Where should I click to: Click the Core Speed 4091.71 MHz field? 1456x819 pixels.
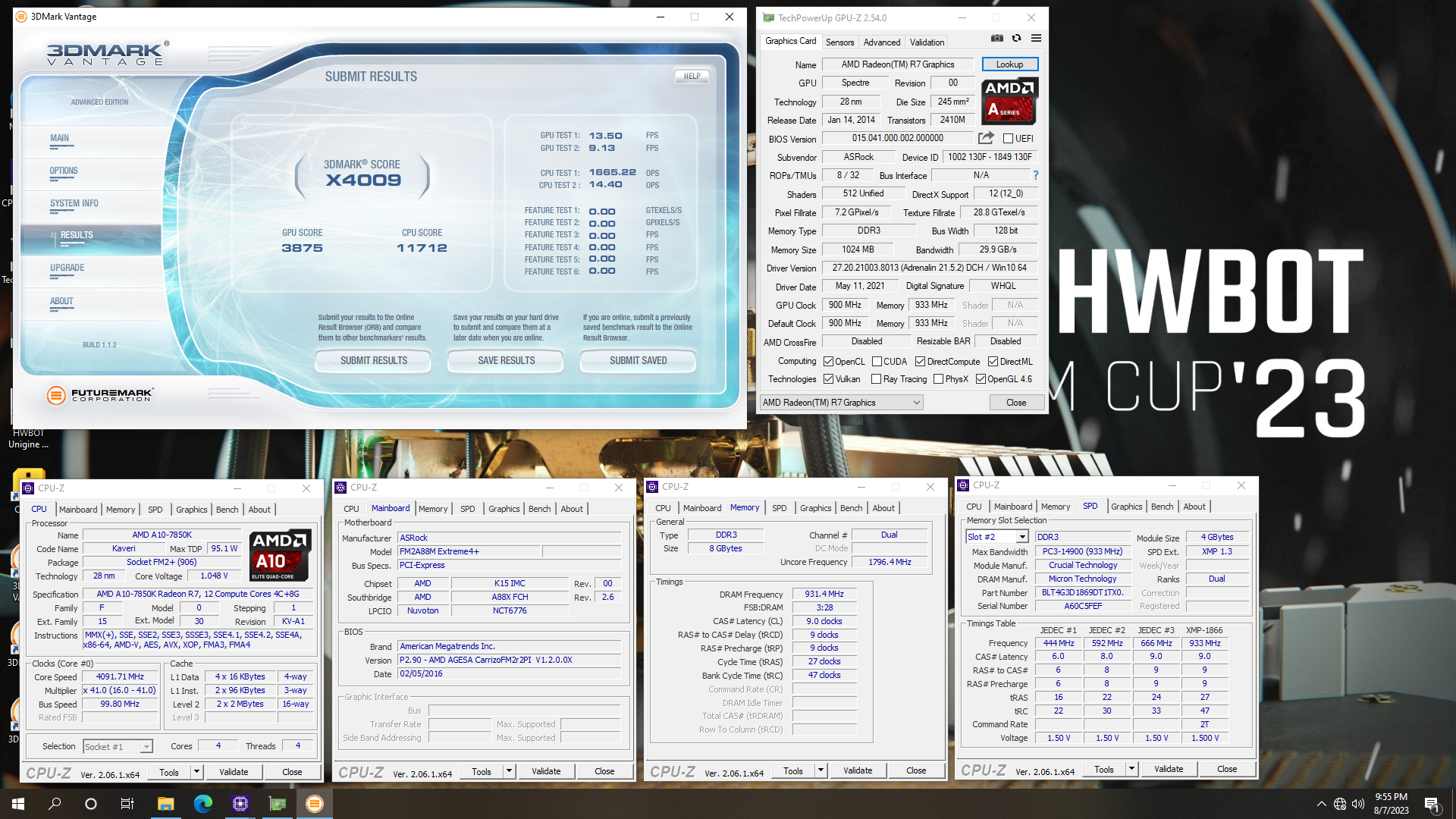120,676
